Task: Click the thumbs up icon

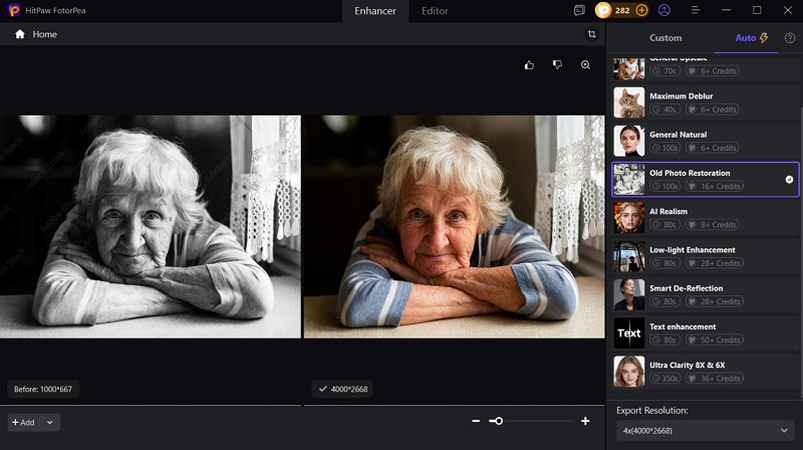Action: coord(529,65)
